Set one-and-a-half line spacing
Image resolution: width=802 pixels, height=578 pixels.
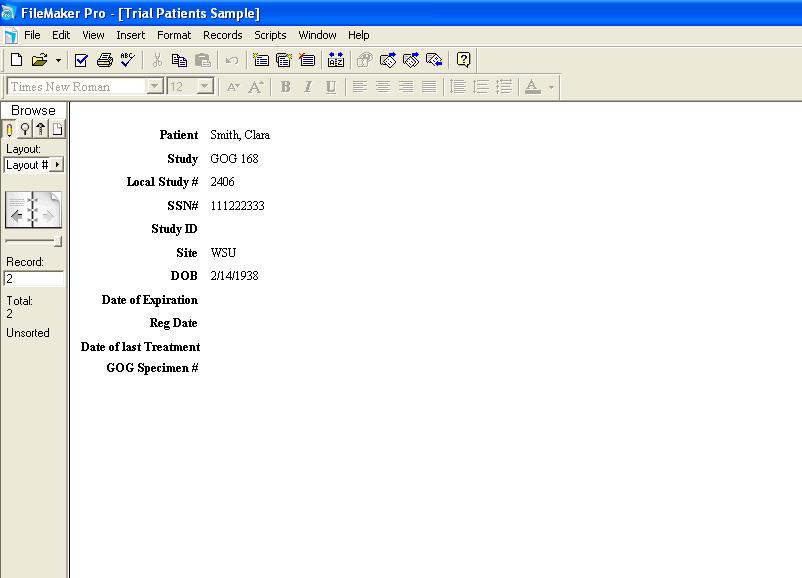click(481, 87)
